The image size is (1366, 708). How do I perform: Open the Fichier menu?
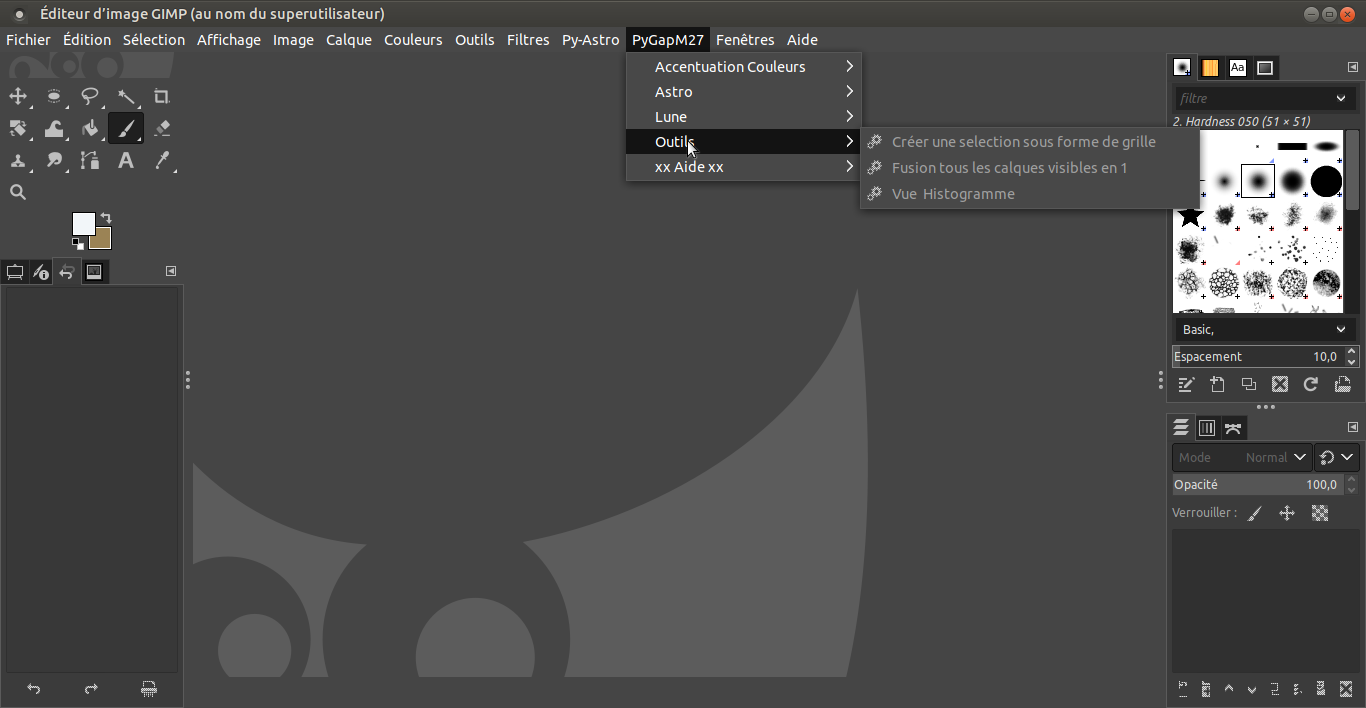(x=28, y=40)
